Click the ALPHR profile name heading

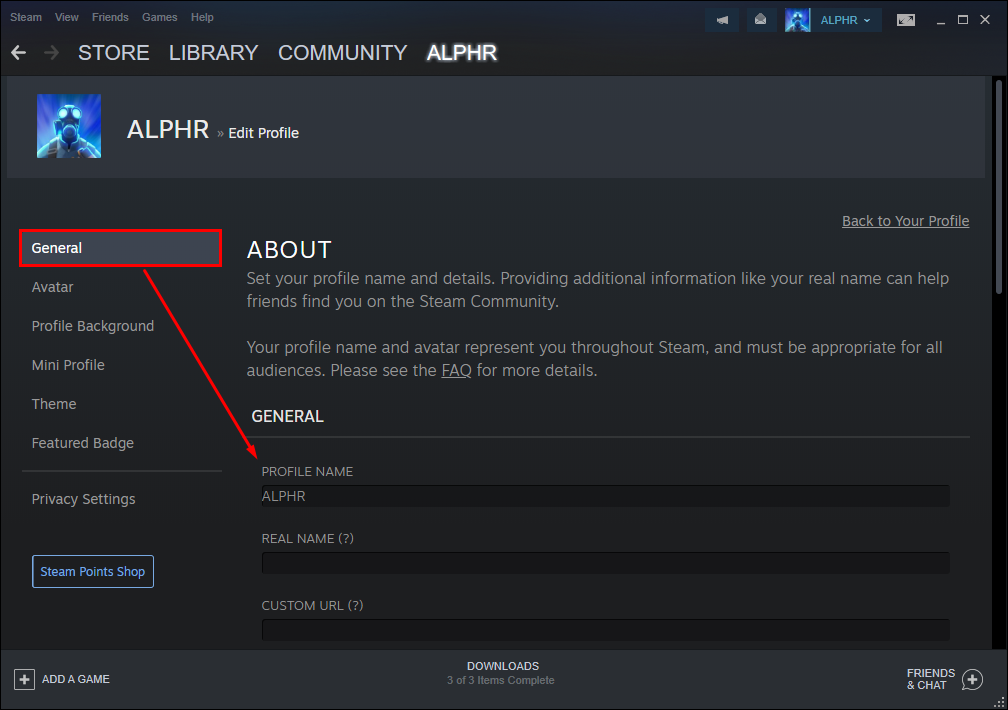pos(168,129)
